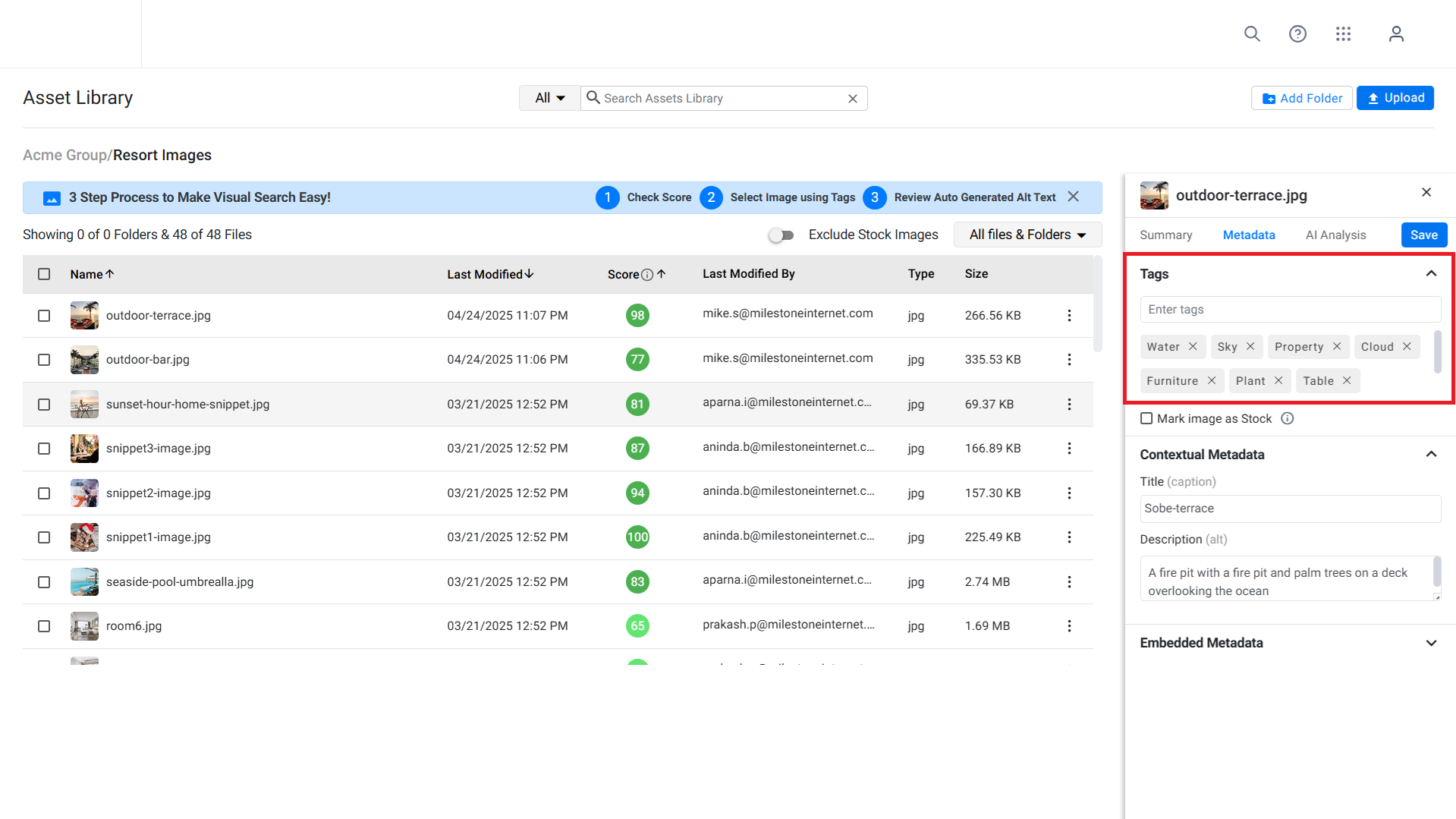Click score 100 badge for snippet1-image.jpg
Screen dimensions: 1456x819
click(x=637, y=537)
